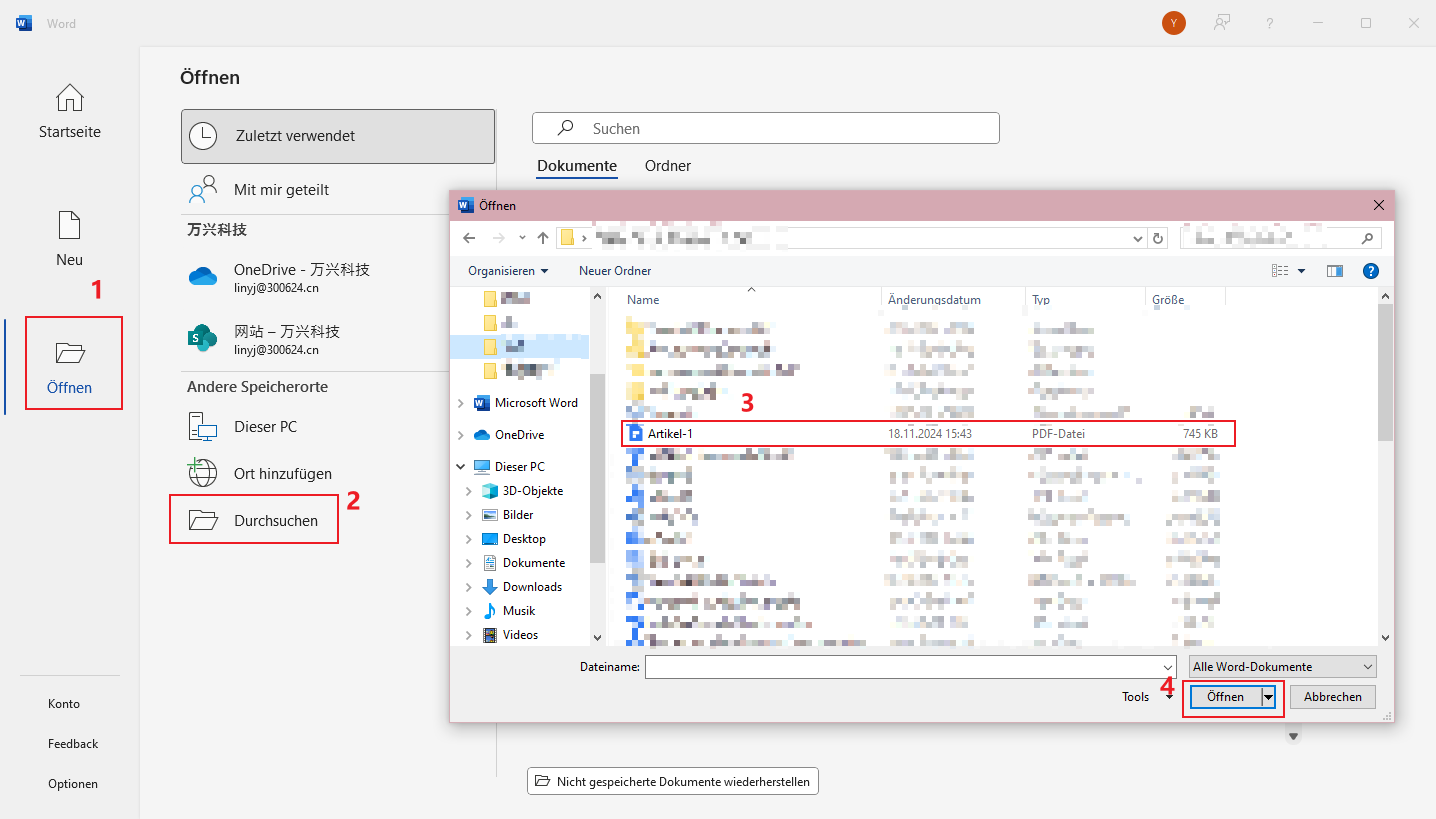Open the recent locations dropdown arrow
Image resolution: width=1436 pixels, height=819 pixels.
(522, 238)
